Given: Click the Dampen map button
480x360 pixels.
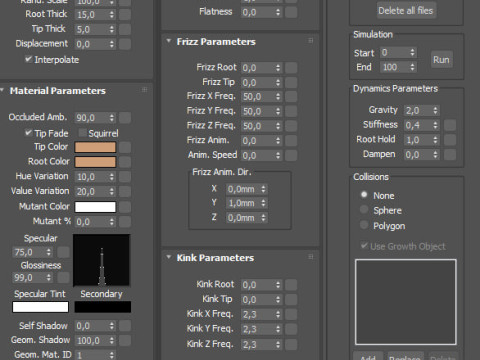Looking at the screenshot, I should pos(450,154).
